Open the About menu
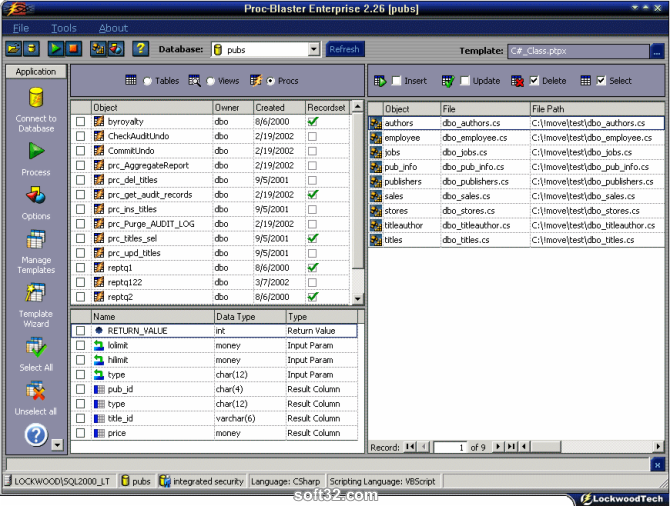The image size is (670, 506). (x=113, y=28)
